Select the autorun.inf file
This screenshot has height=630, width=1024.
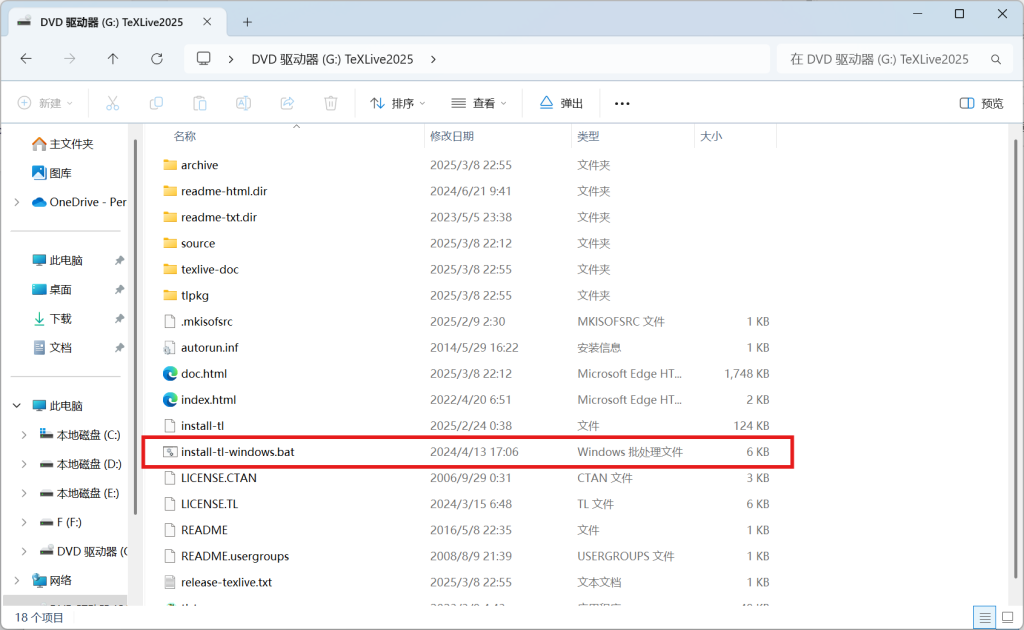[x=209, y=348]
